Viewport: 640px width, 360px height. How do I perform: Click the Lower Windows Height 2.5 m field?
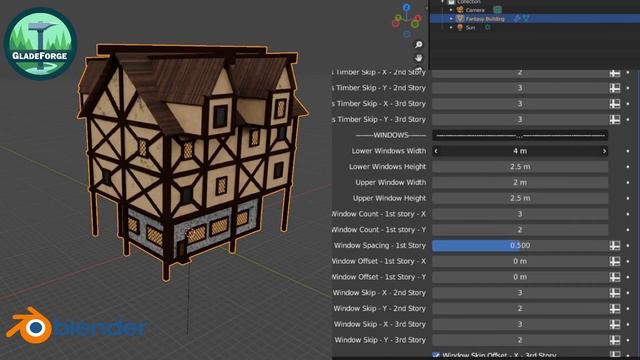click(520, 167)
